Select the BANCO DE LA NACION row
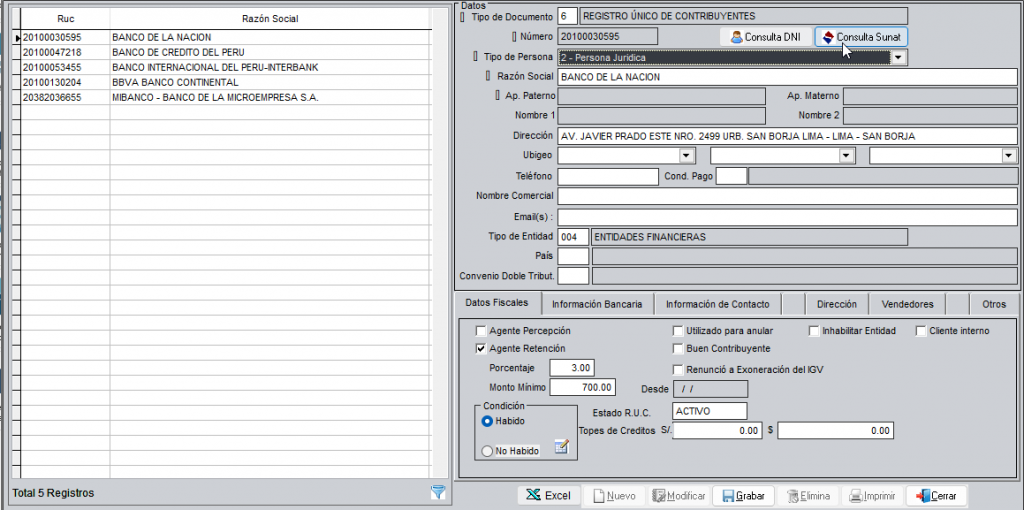 [226, 37]
